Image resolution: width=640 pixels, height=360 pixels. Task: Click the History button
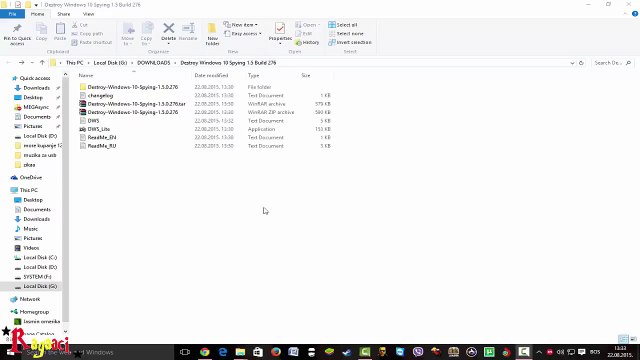(307, 42)
